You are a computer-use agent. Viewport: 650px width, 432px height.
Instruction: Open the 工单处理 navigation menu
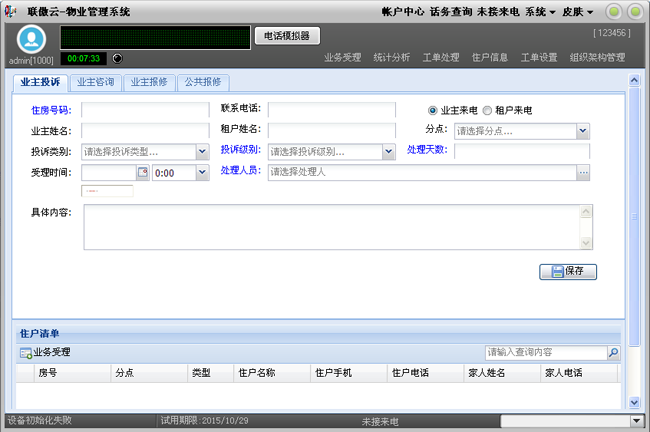441,58
